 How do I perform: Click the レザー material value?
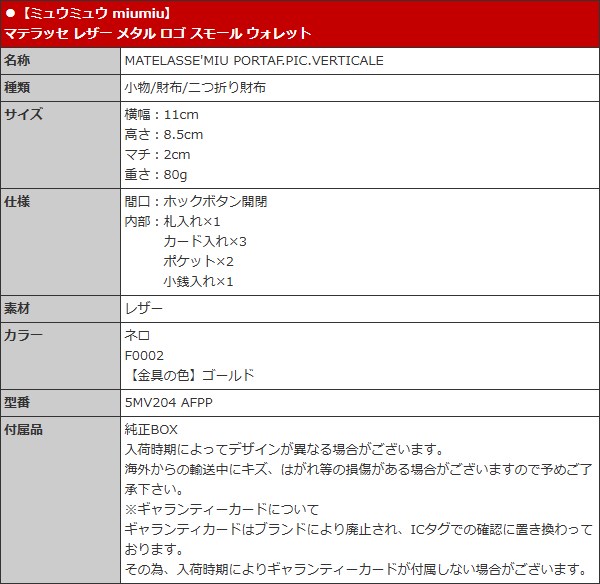point(144,308)
